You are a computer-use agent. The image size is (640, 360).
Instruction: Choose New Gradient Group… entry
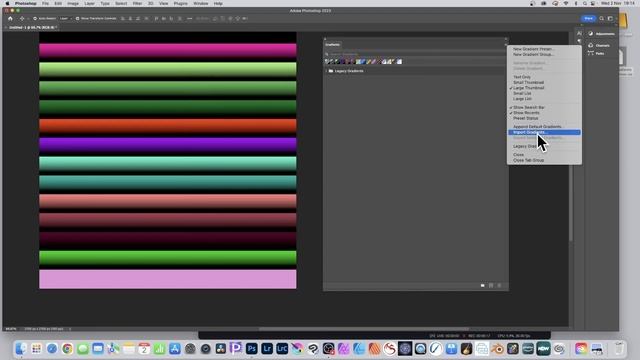click(533, 54)
